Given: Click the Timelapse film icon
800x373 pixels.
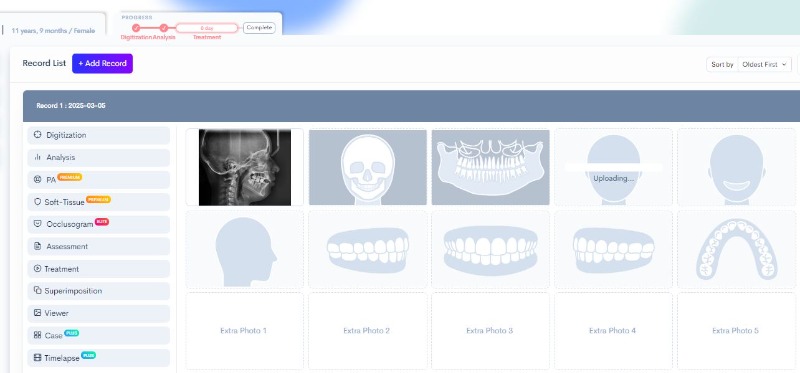Looking at the screenshot, I should (37, 358).
